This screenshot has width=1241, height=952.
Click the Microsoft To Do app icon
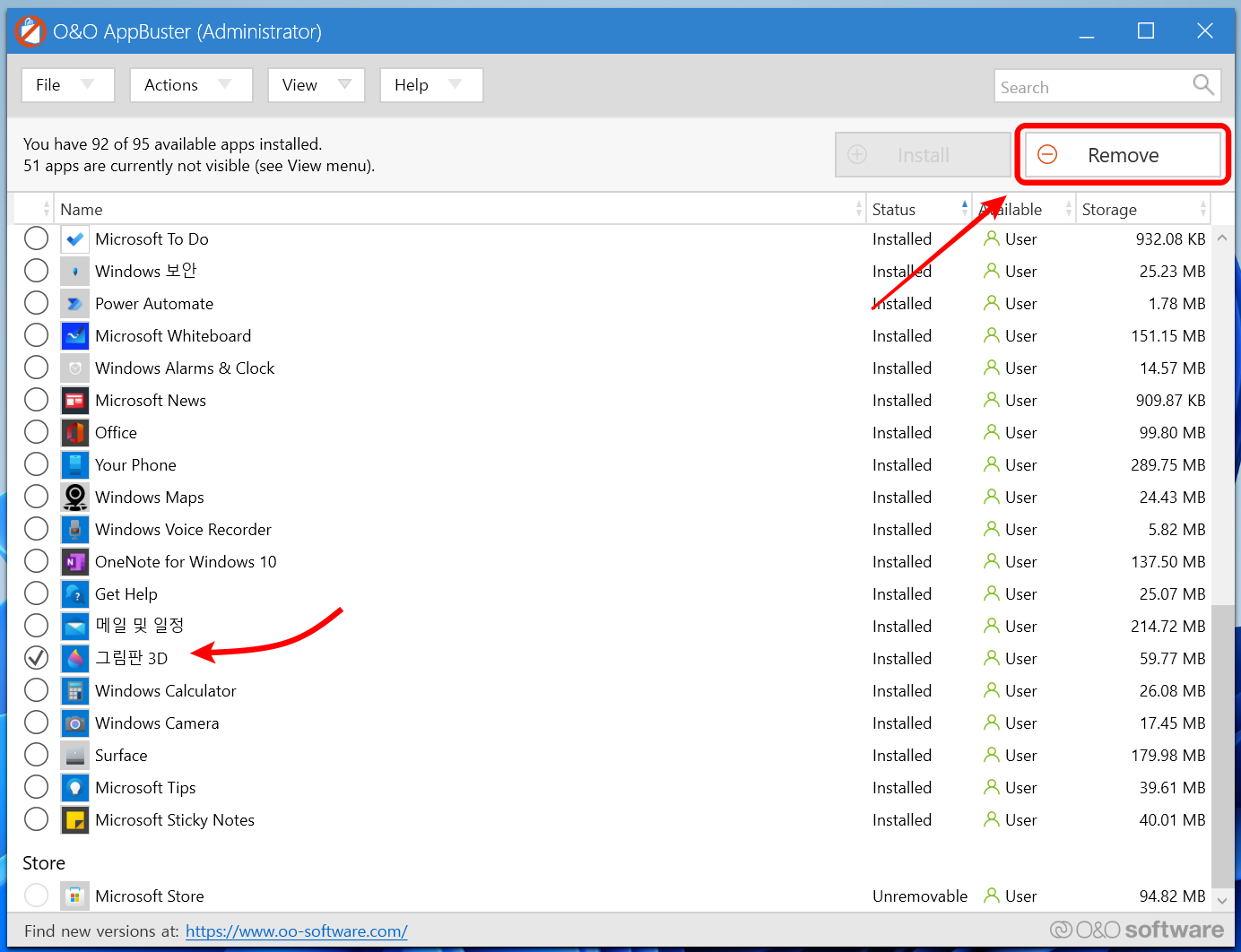[75, 239]
